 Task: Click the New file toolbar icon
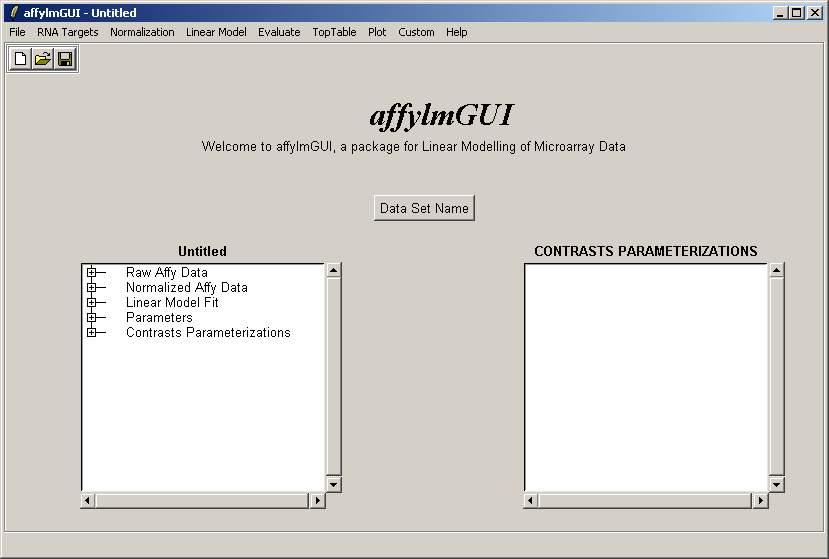pos(20,60)
